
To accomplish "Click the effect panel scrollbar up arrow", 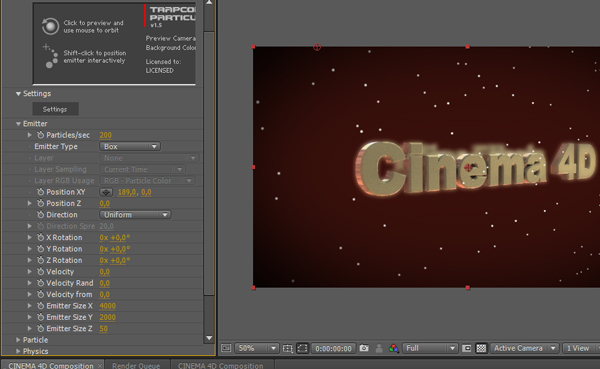I will tap(209, 2).
